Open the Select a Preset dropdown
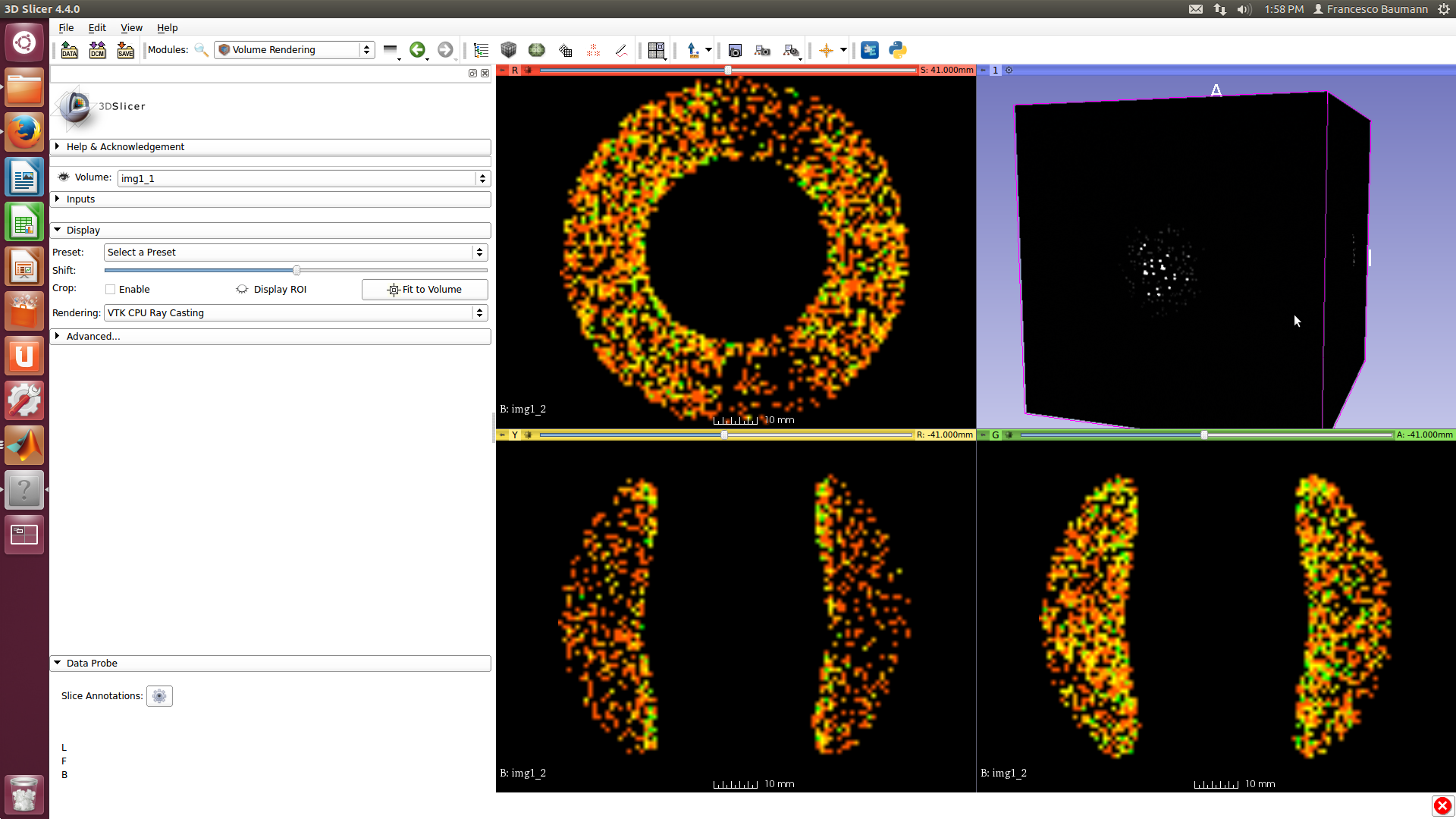 click(x=295, y=252)
